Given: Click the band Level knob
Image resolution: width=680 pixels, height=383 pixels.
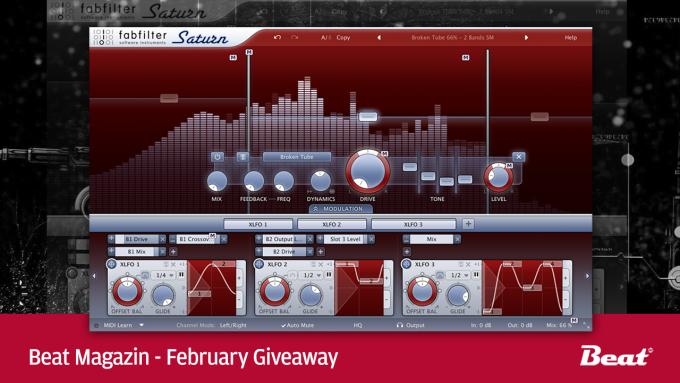Looking at the screenshot, I should click(x=498, y=177).
